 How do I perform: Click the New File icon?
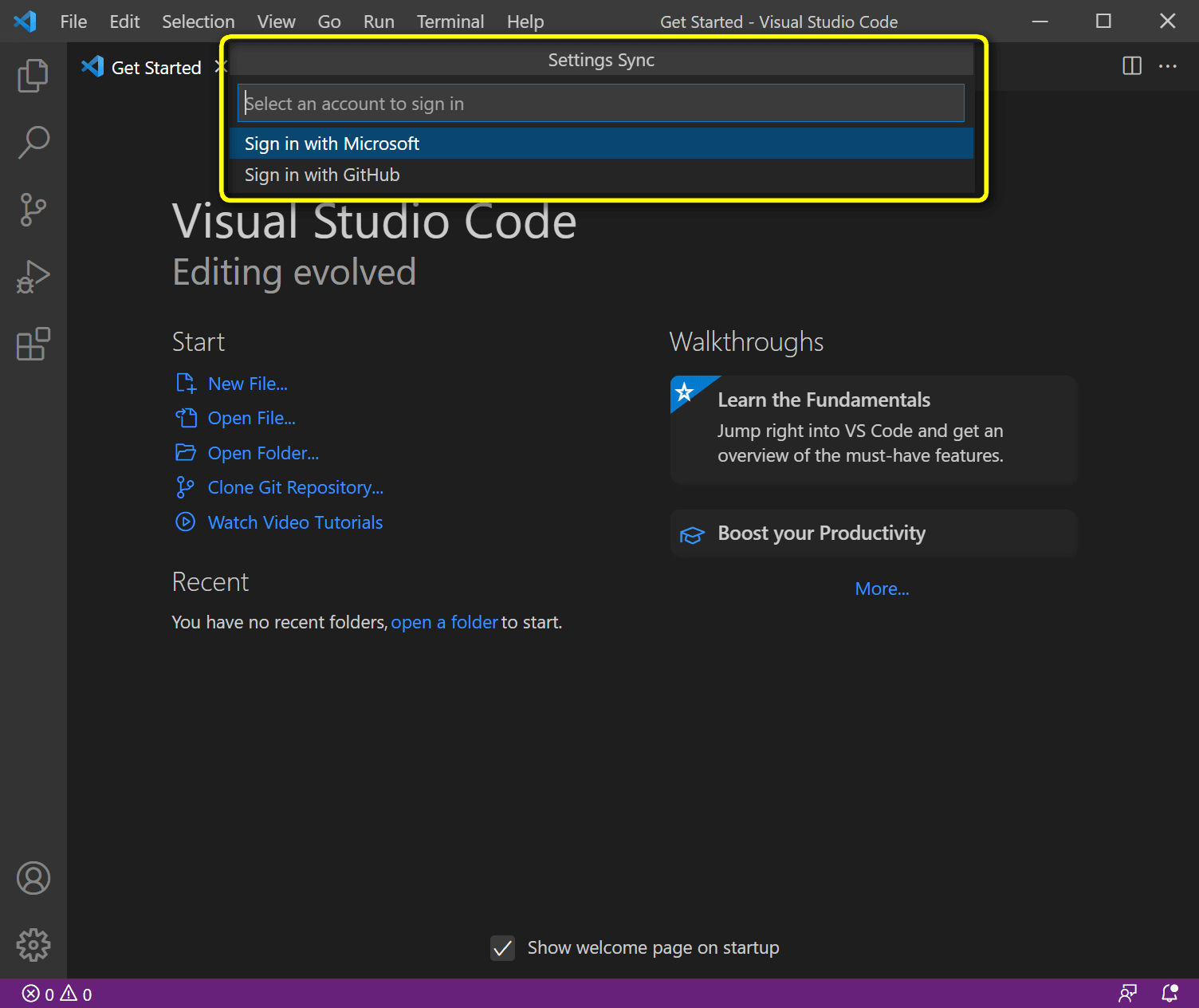[186, 384]
